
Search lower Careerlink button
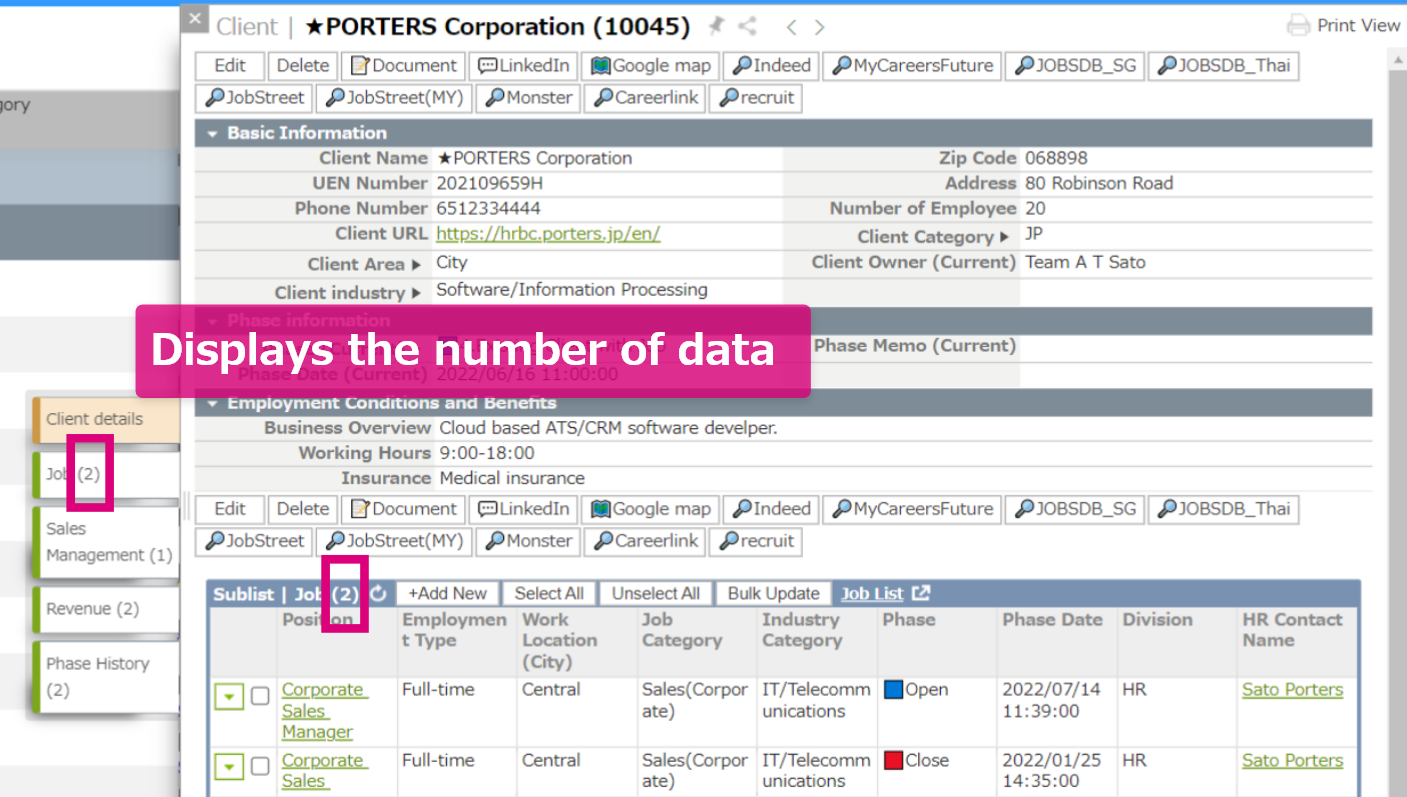pyautogui.click(x=645, y=541)
